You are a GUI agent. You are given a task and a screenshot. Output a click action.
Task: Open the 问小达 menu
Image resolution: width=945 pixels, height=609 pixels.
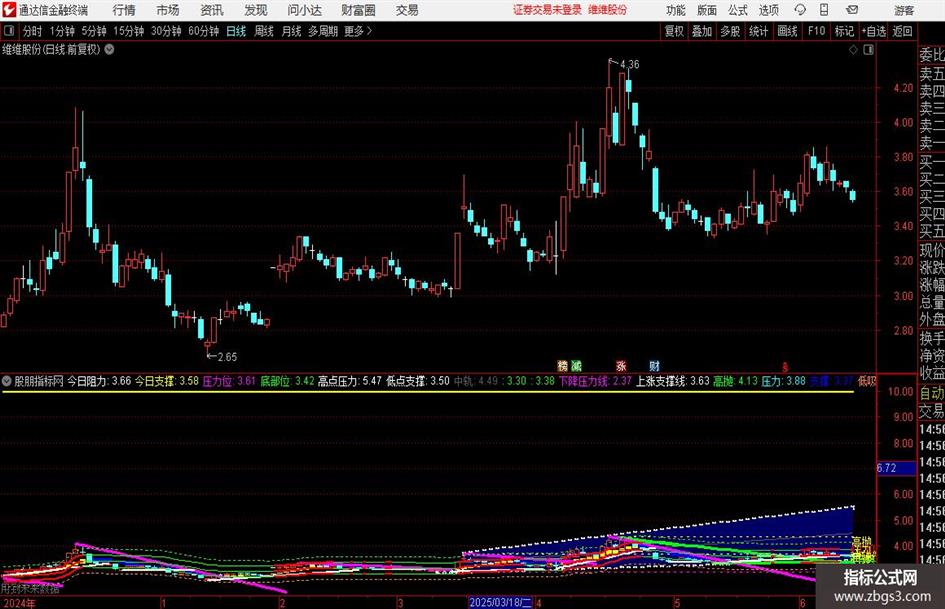coord(304,10)
